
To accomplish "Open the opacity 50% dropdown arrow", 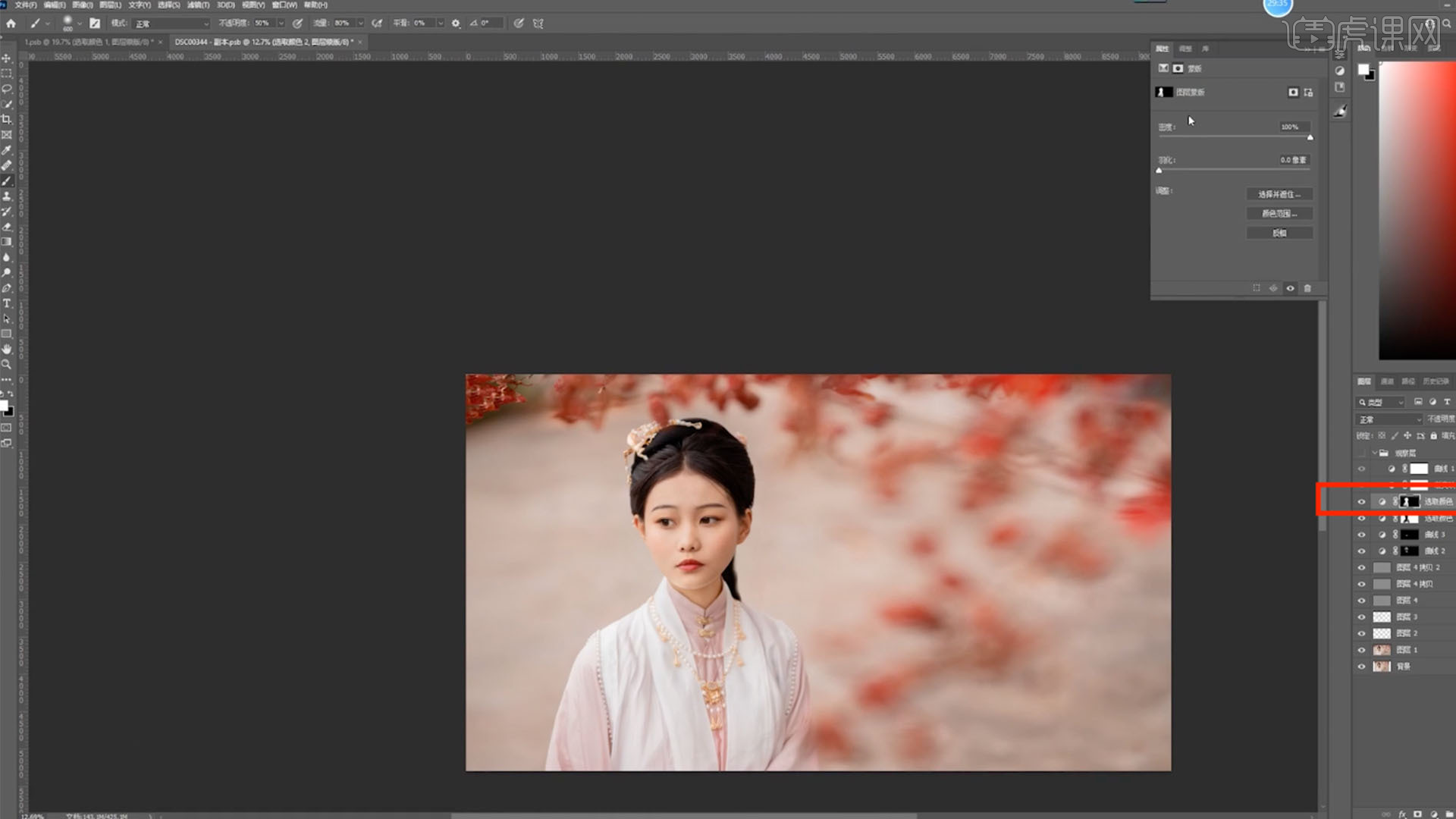I will pos(281,24).
